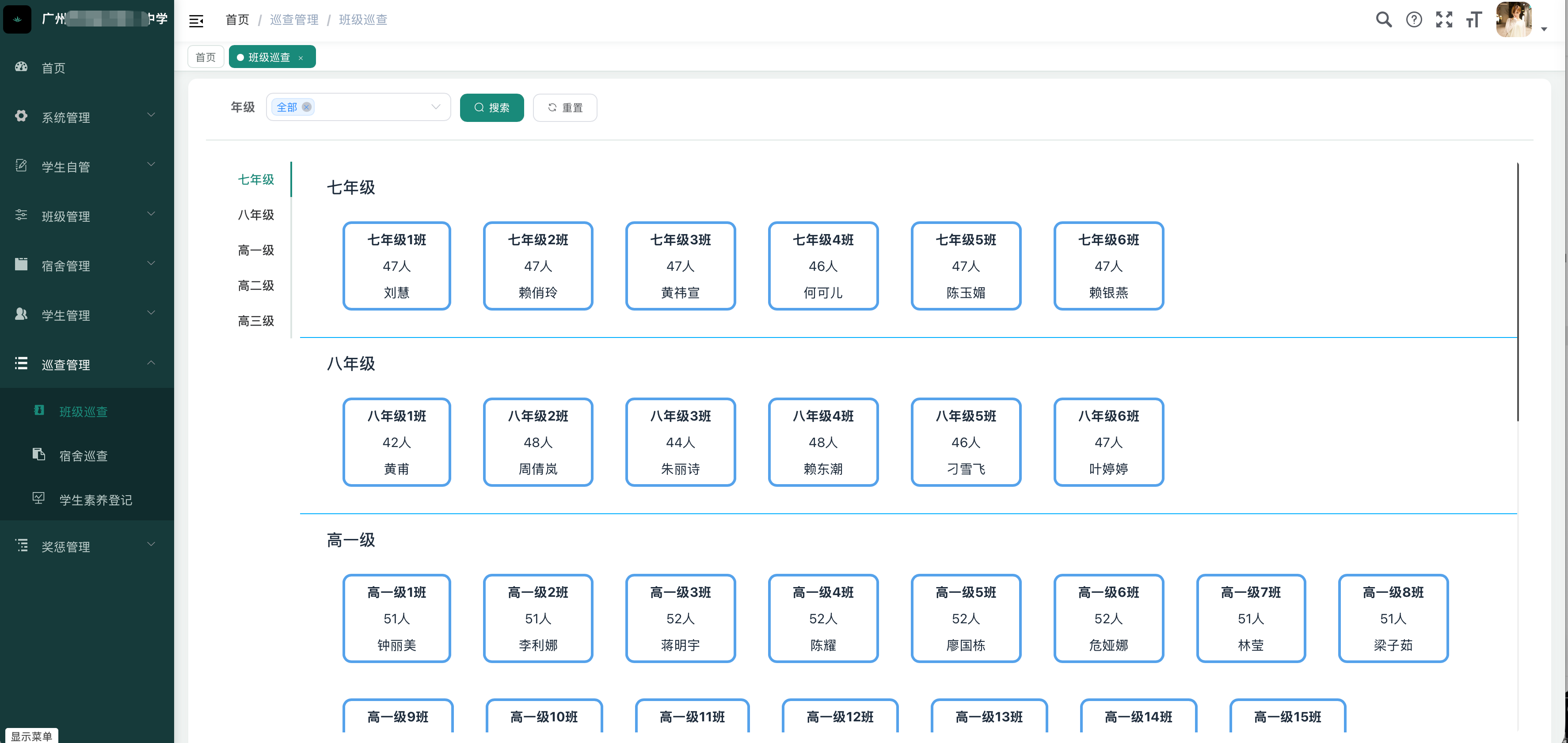This screenshot has height=743, width=1568.
Task: Click the 学生管理 people icon
Action: click(21, 314)
